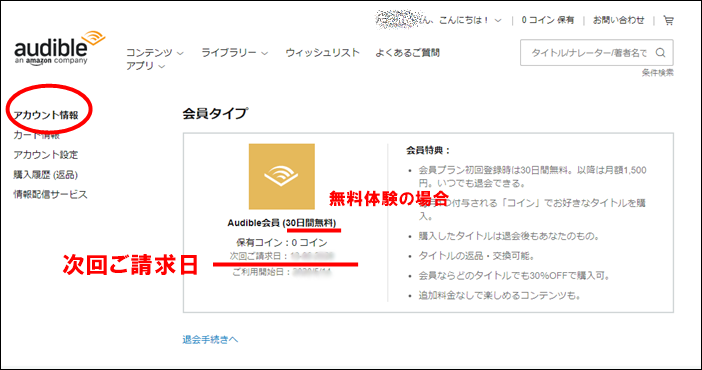Click the gold Audible membership badge
This screenshot has height=370, width=702.
point(282,176)
